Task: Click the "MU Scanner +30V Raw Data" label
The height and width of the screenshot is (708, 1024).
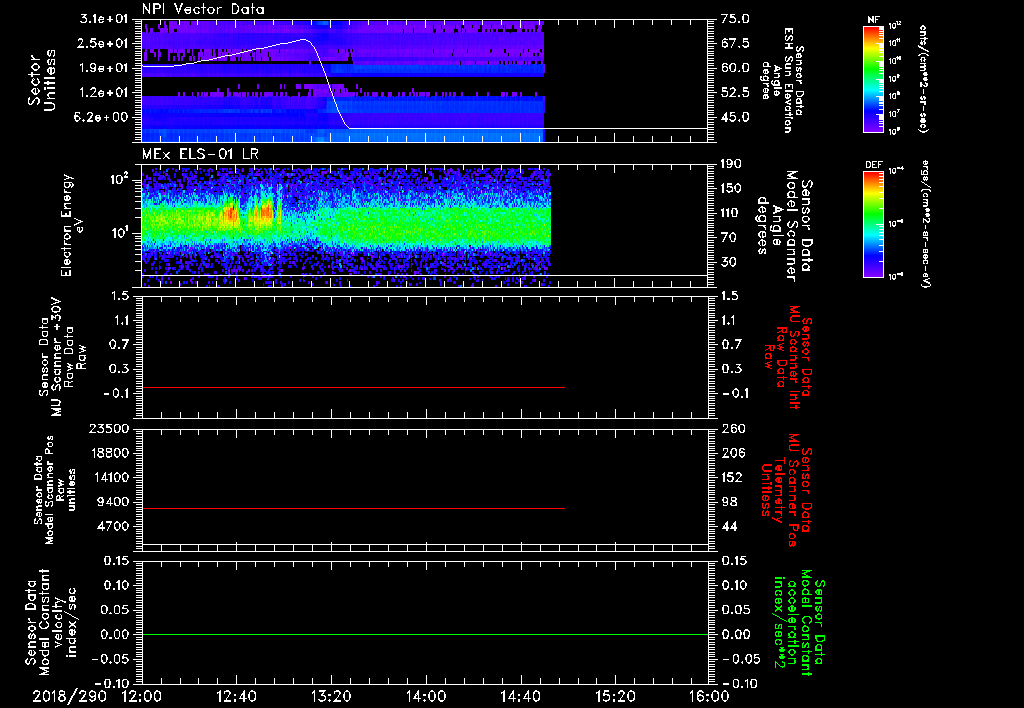Action: 61,357
